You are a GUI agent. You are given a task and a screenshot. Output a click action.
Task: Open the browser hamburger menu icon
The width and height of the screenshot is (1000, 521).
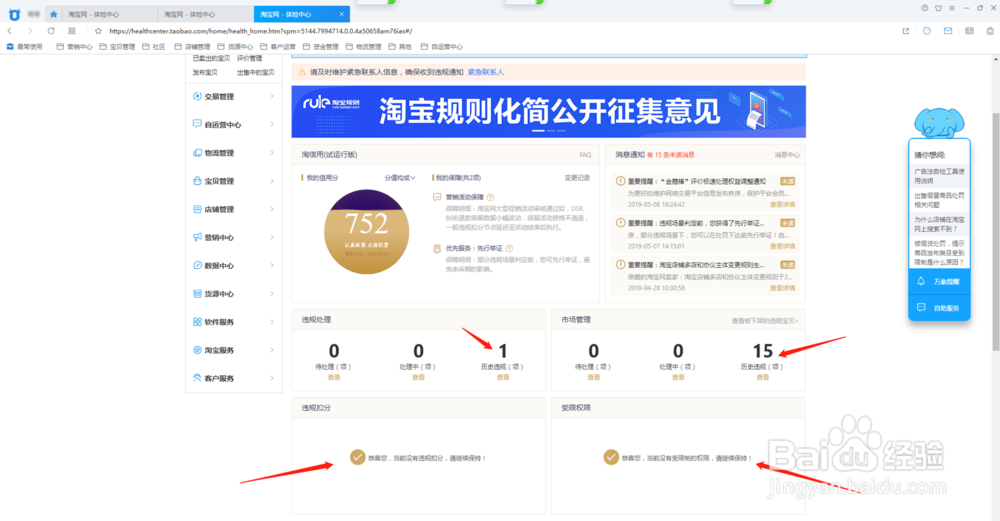(x=952, y=8)
